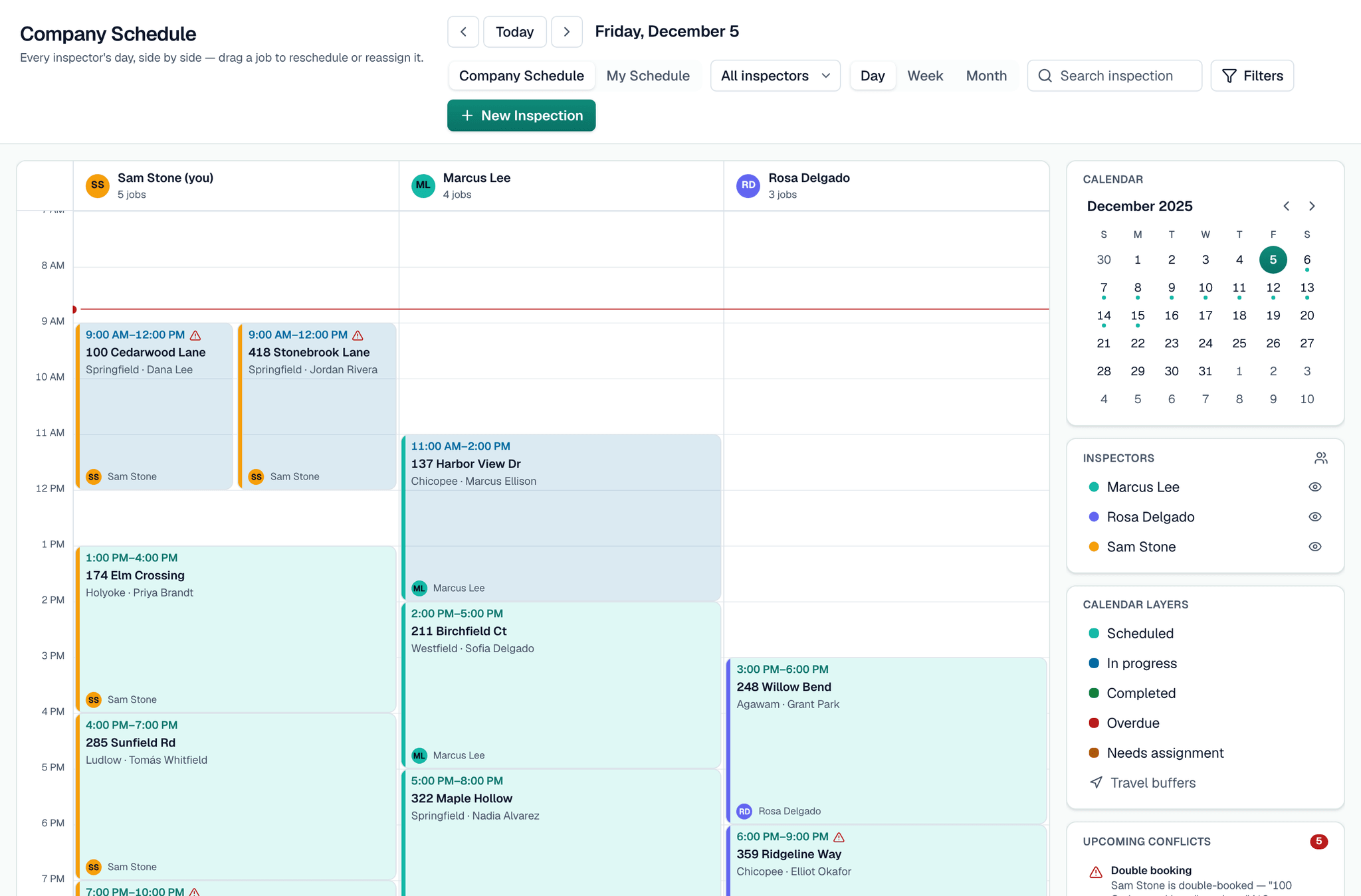This screenshot has width=1361, height=896.
Task: Switch to My Schedule tab
Action: pyautogui.click(x=648, y=76)
